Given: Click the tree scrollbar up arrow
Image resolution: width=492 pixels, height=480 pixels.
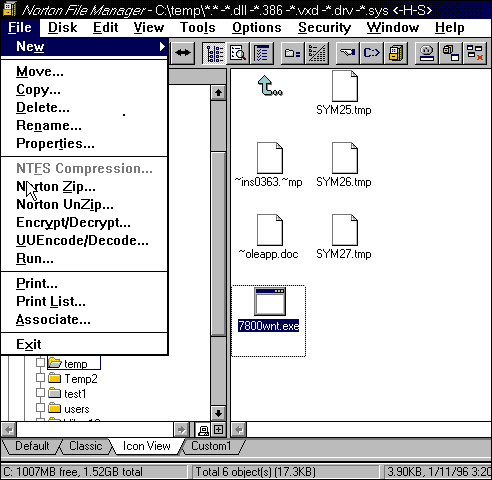Looking at the screenshot, I should [218, 93].
